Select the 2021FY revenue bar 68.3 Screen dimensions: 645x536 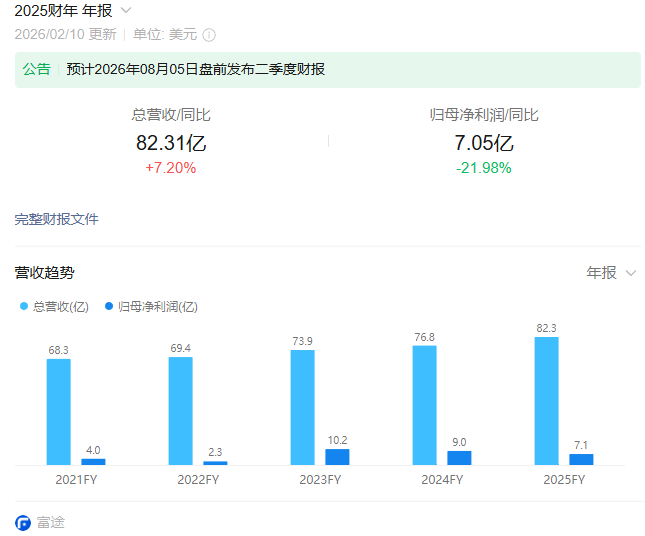coord(58,412)
